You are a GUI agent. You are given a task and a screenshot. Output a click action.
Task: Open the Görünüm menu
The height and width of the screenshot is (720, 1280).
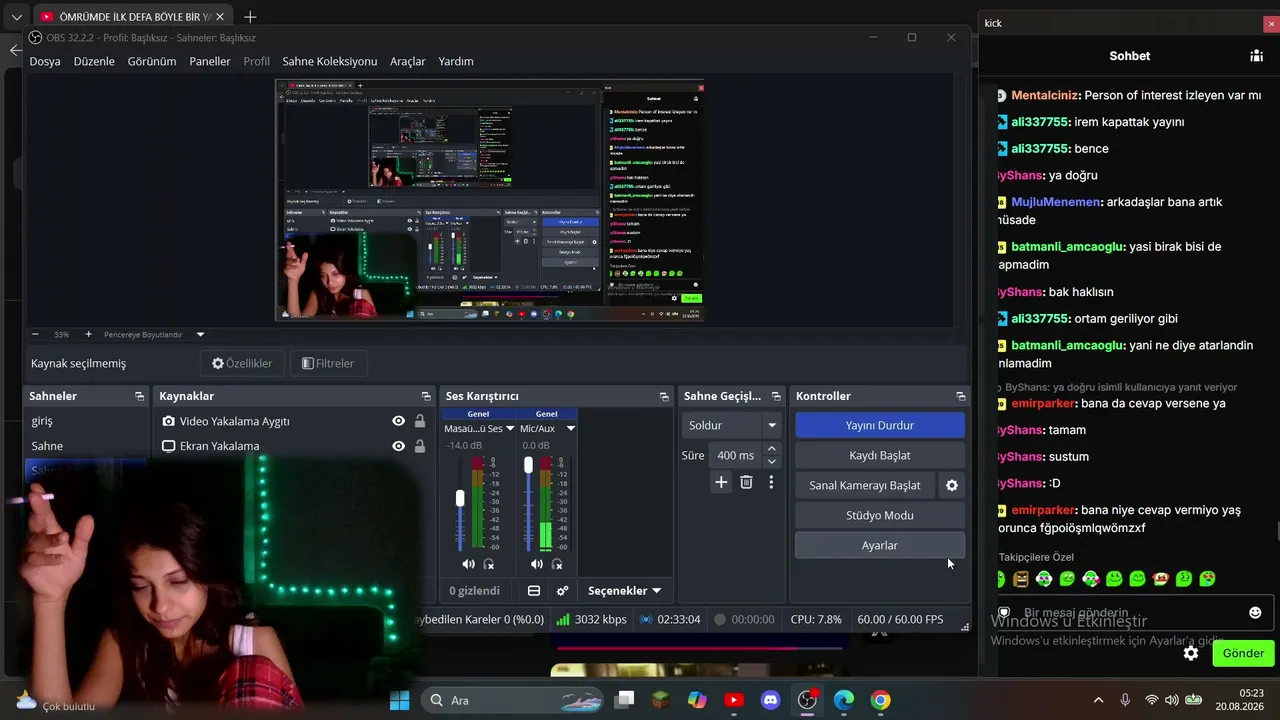pos(152,61)
